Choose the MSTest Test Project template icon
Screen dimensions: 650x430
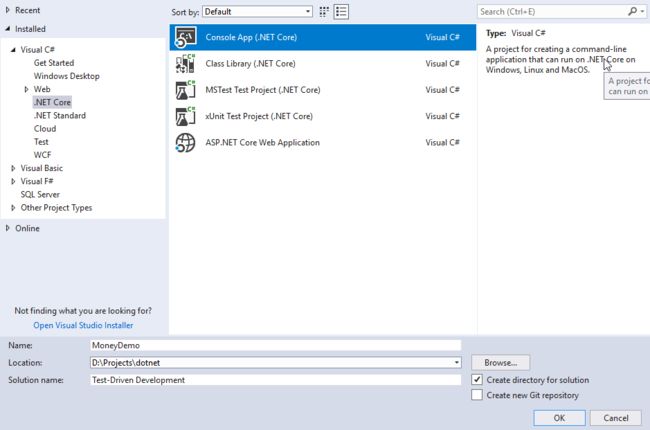(185, 90)
